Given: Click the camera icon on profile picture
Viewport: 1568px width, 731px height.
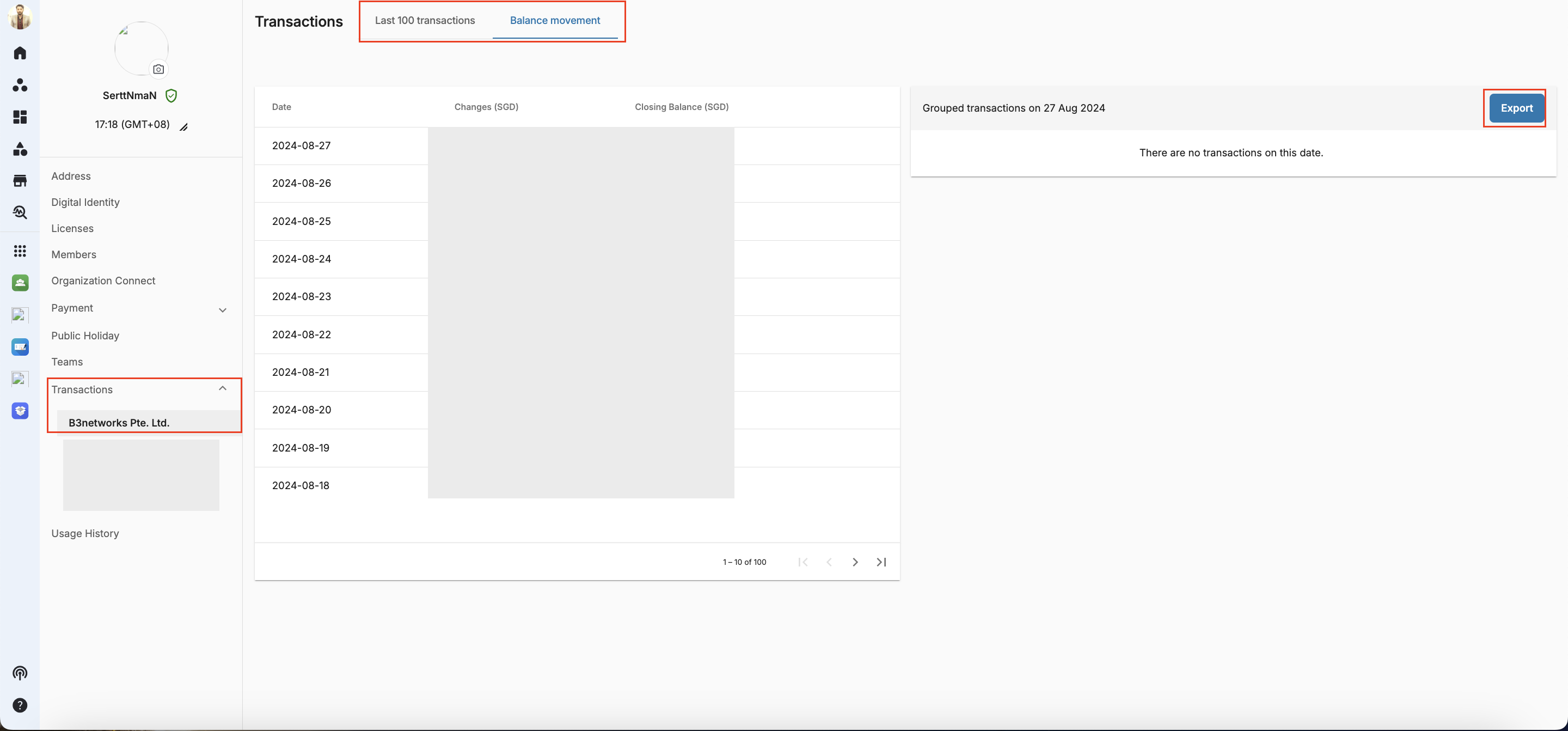Looking at the screenshot, I should (158, 69).
